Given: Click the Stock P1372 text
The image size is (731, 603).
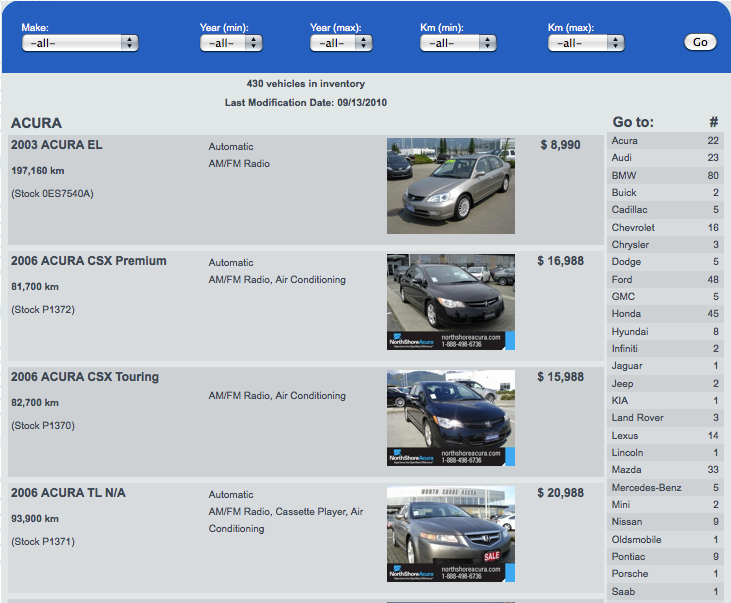Looking at the screenshot, I should (x=43, y=310).
